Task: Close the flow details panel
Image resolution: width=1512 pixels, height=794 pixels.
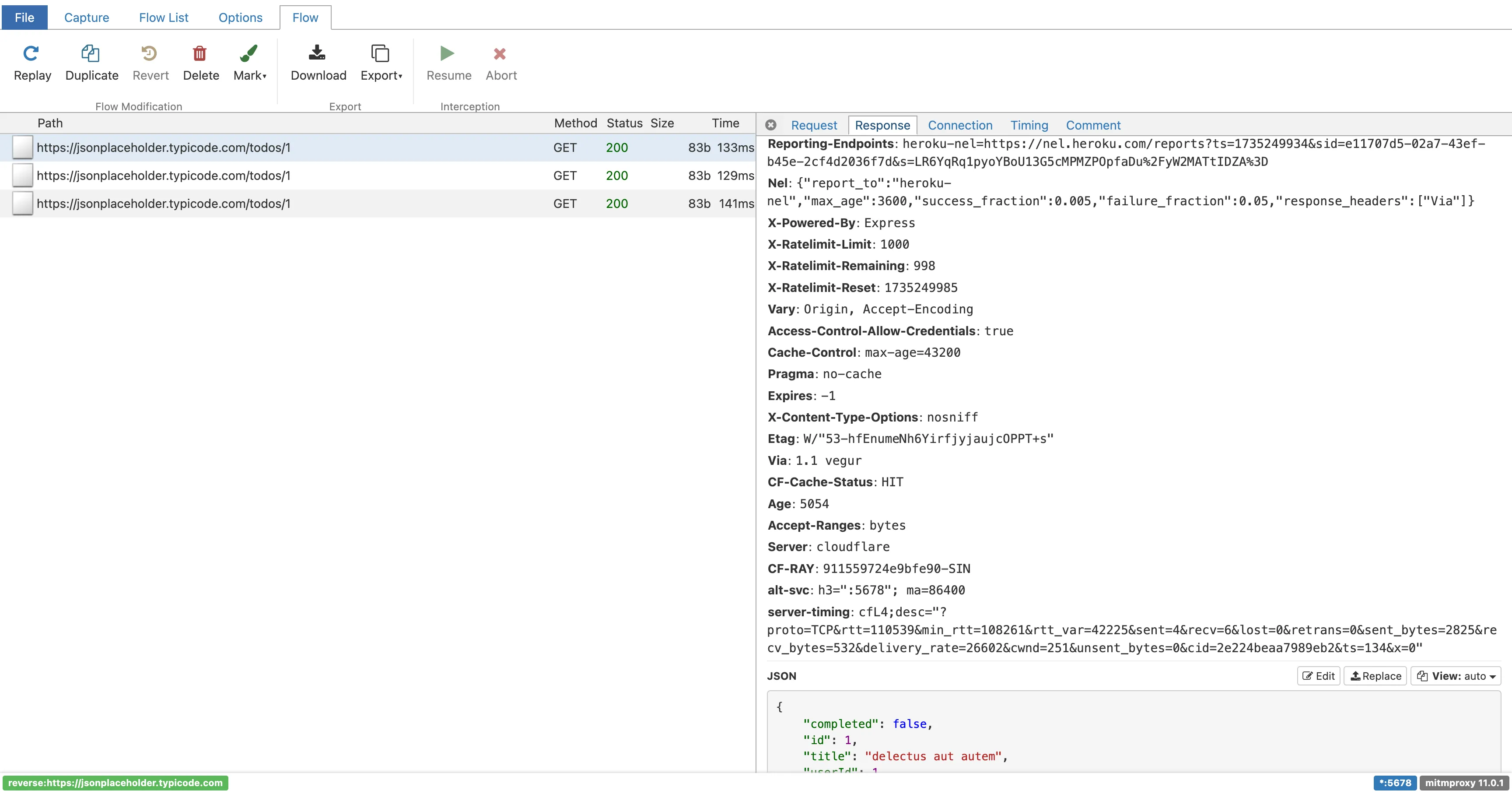Action: click(771, 125)
